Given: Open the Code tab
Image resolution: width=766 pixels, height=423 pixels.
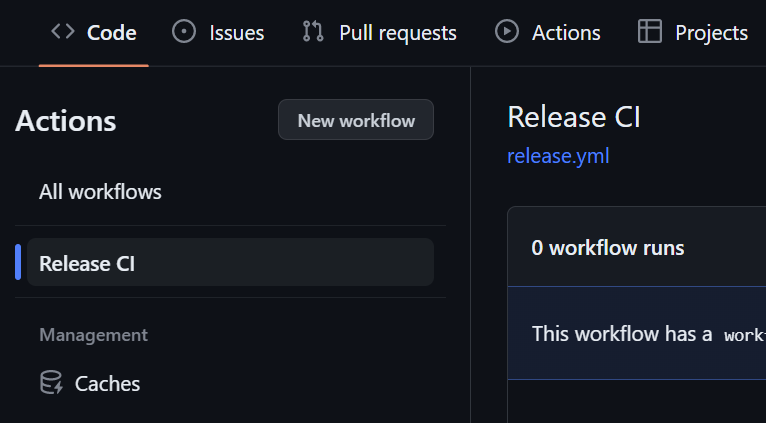Looking at the screenshot, I should click(x=94, y=33).
